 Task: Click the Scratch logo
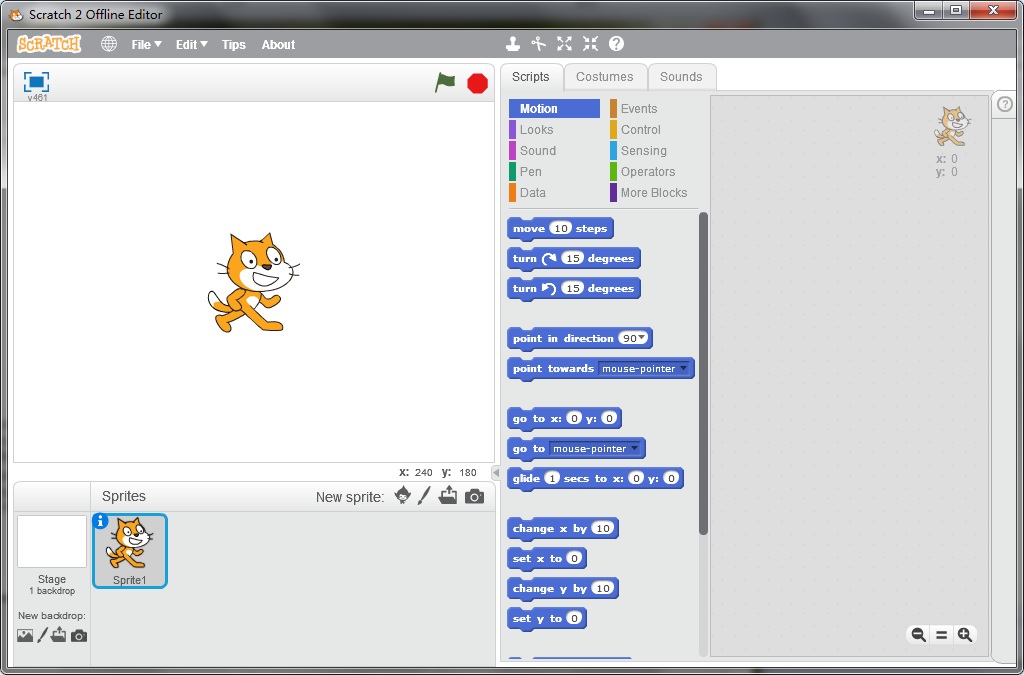[x=49, y=44]
